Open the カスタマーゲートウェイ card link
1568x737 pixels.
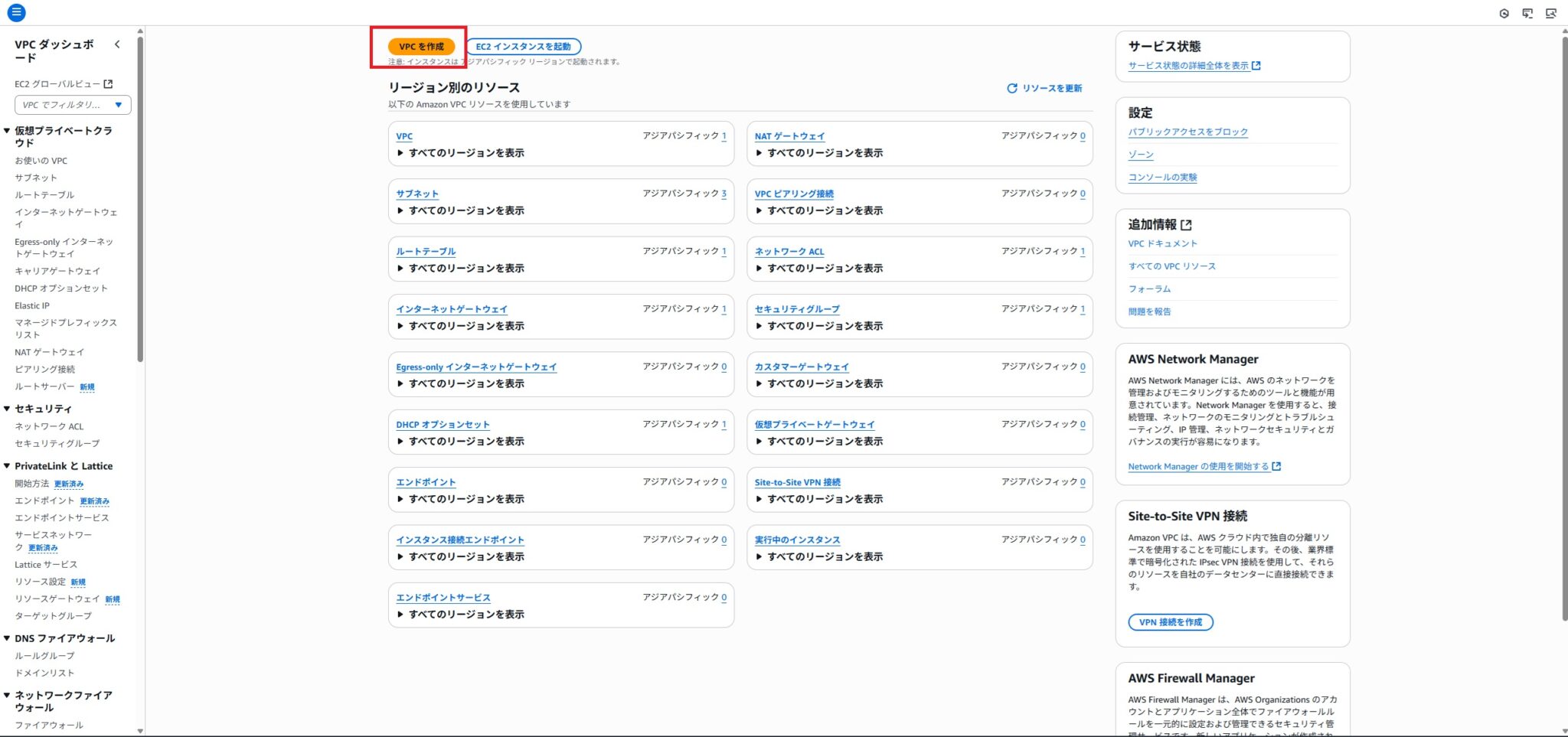point(802,367)
